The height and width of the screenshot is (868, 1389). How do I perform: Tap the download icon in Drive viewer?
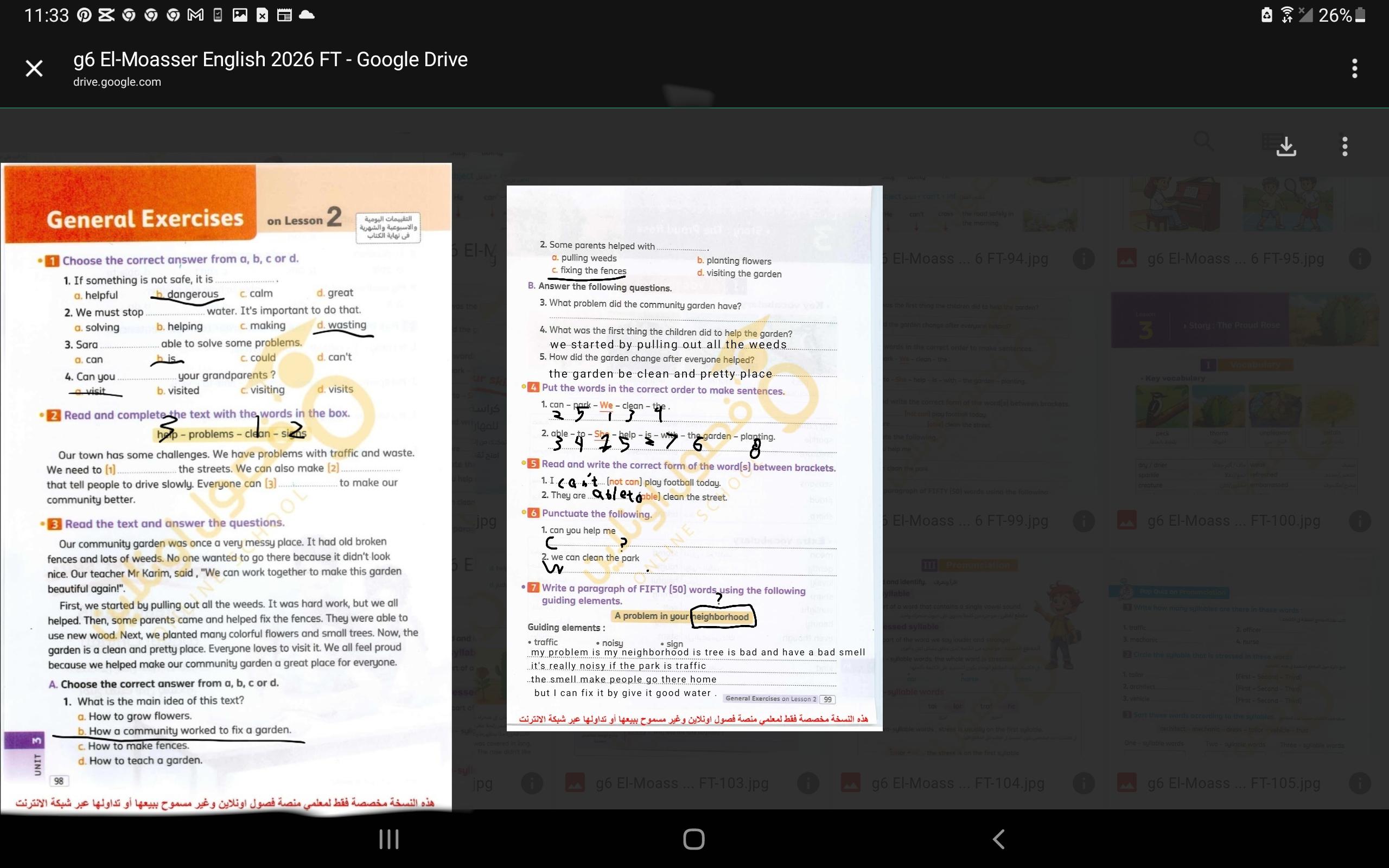pyautogui.click(x=1286, y=146)
